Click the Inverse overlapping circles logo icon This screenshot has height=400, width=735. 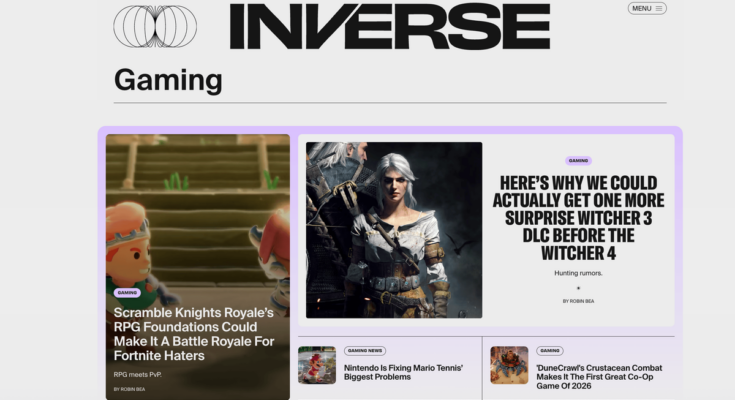[x=154, y=26]
